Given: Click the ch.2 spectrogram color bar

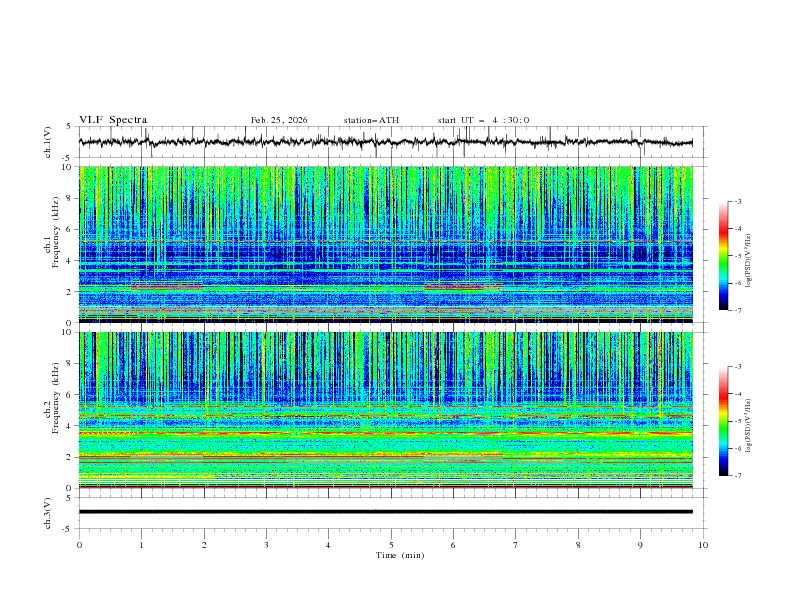Looking at the screenshot, I should pos(723,421).
